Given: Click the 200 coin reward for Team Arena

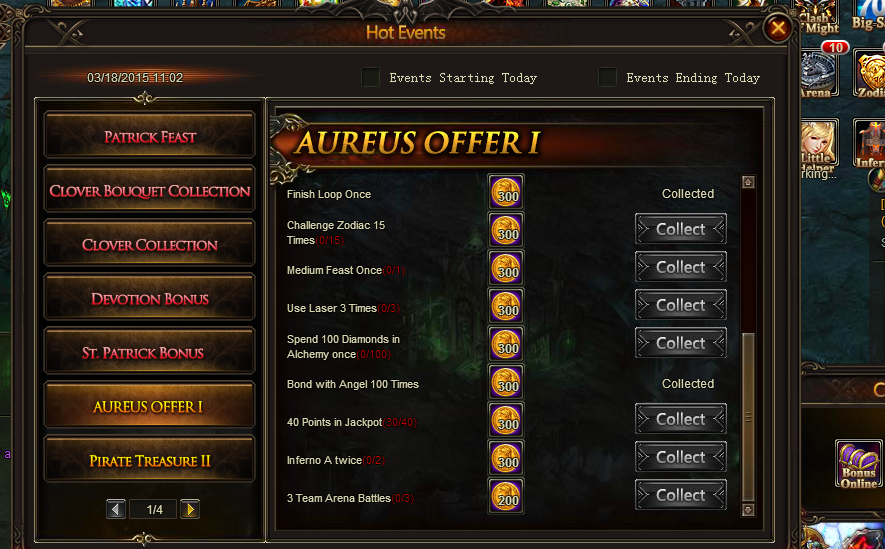Looking at the screenshot, I should pyautogui.click(x=506, y=496).
